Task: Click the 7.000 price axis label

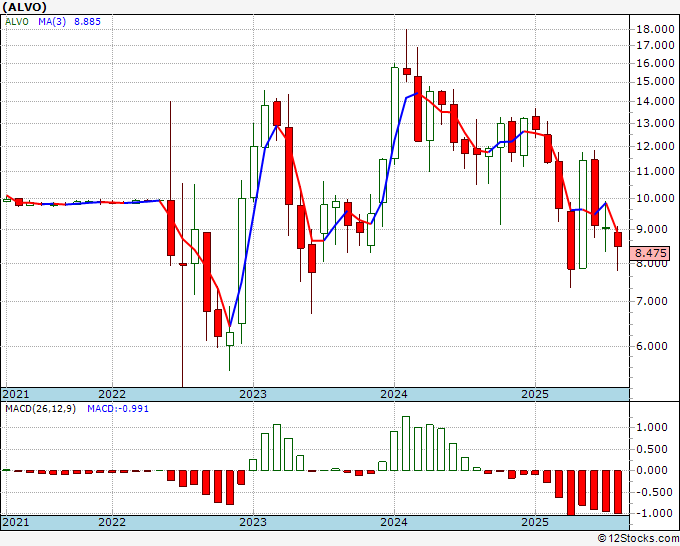Action: coord(652,301)
